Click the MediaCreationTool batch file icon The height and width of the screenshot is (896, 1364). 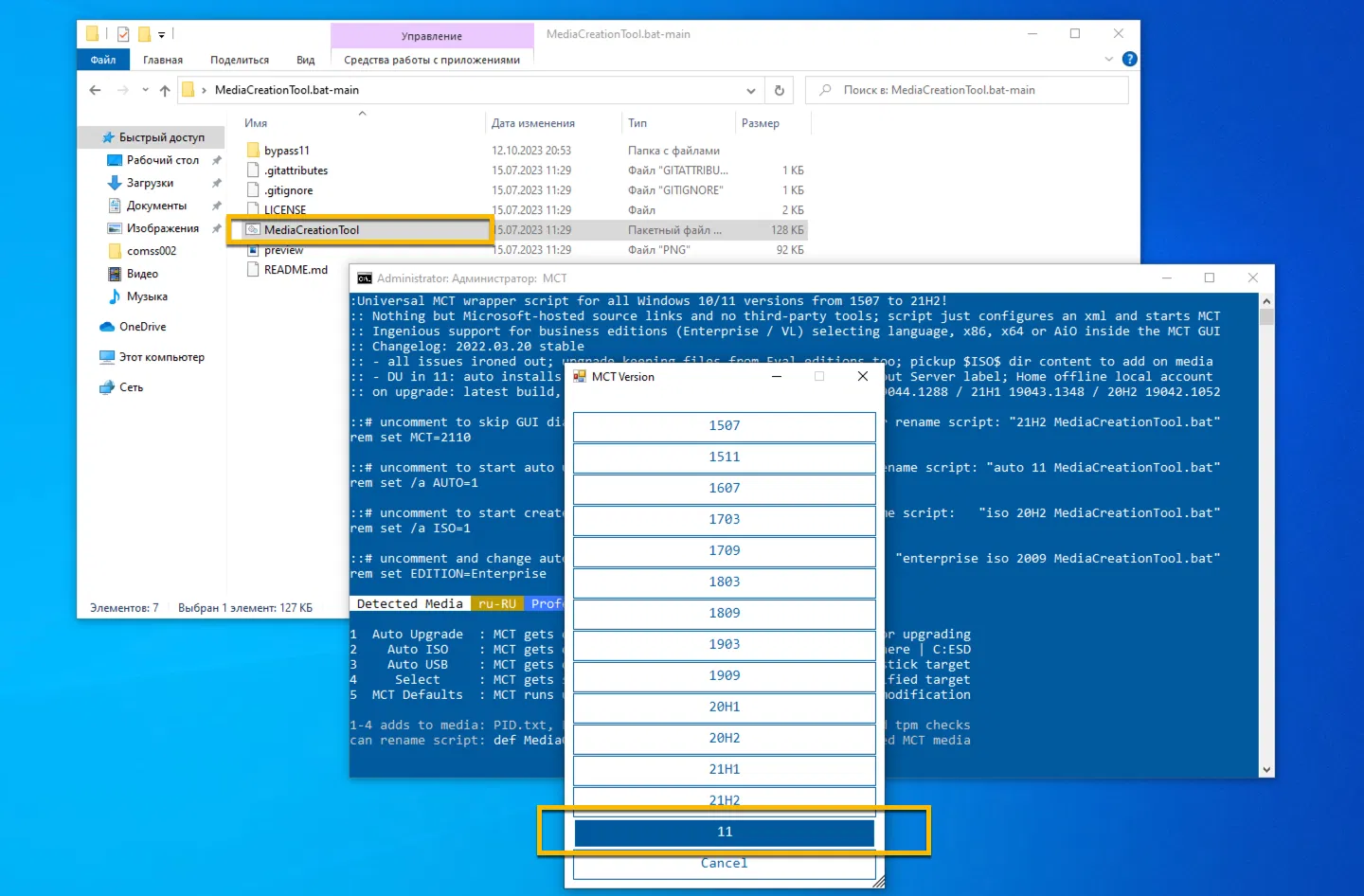[253, 229]
